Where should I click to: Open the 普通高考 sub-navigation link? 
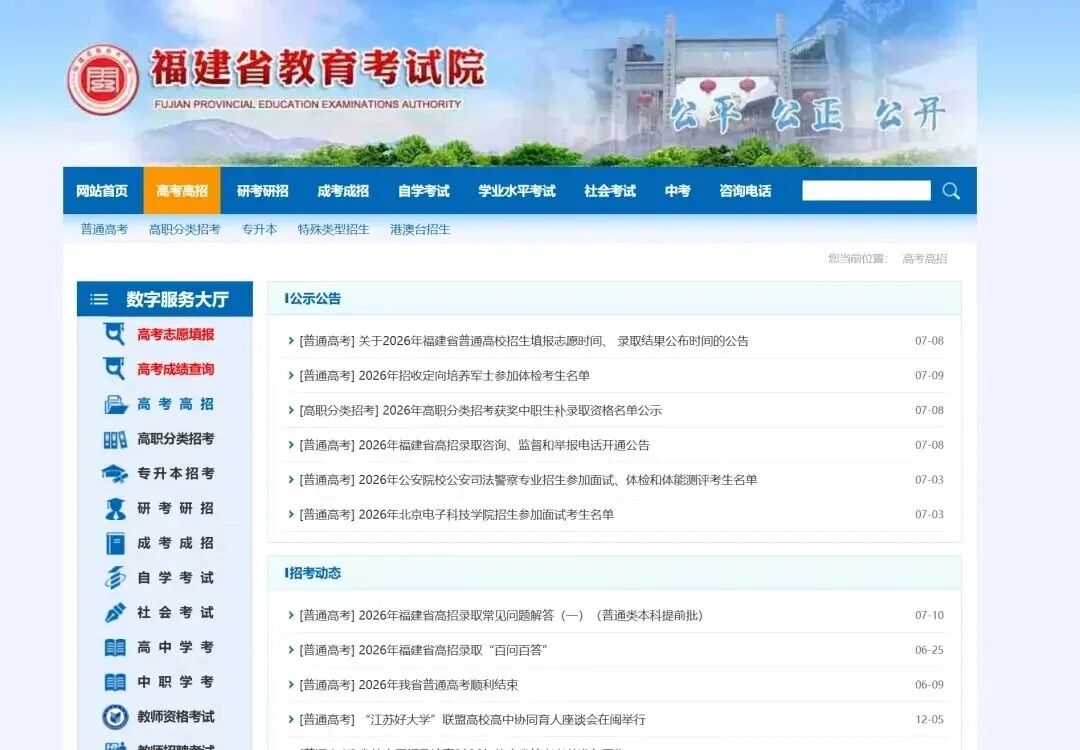point(104,229)
